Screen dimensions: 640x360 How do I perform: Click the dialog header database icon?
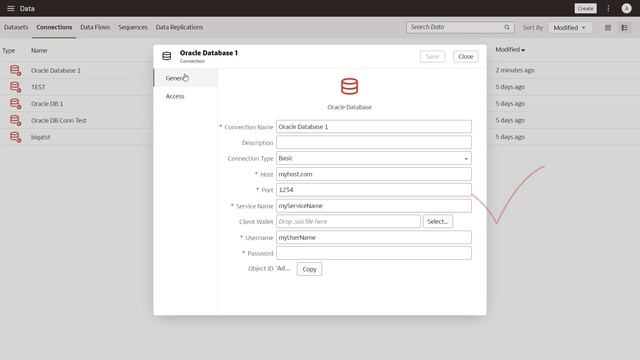tap(167, 56)
